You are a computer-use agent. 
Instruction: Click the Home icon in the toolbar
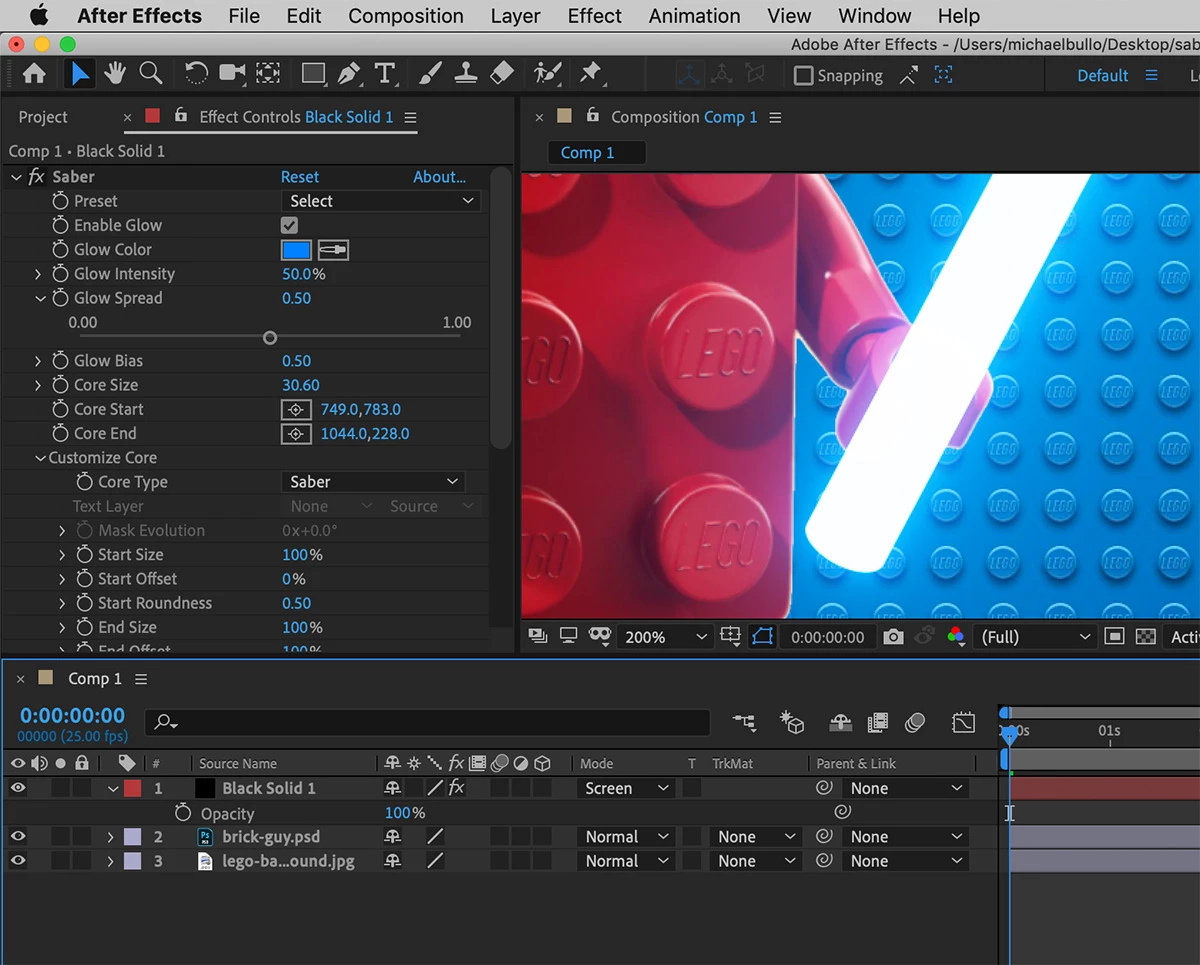[x=34, y=74]
